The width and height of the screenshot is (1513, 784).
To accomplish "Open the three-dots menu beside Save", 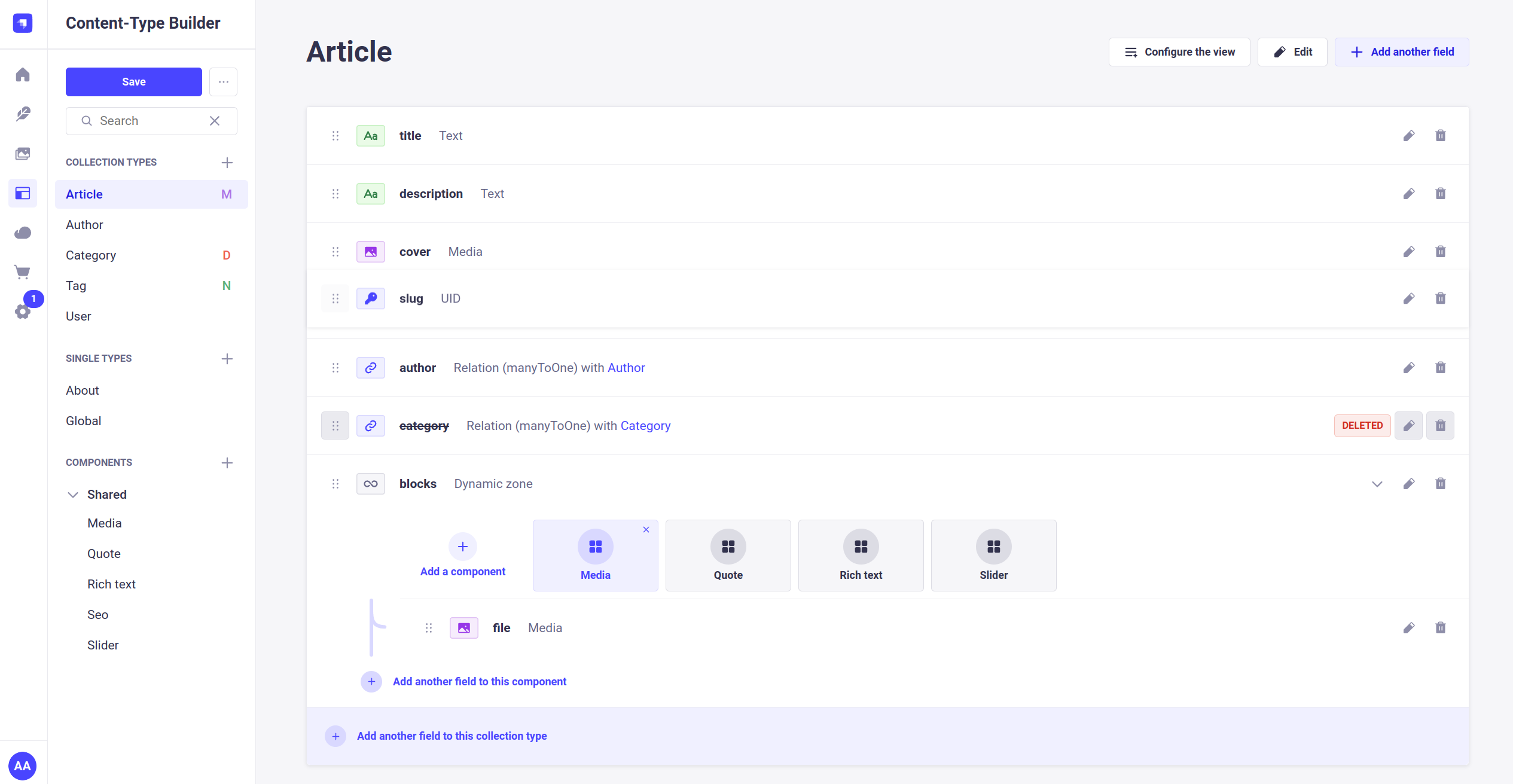I will tap(223, 82).
